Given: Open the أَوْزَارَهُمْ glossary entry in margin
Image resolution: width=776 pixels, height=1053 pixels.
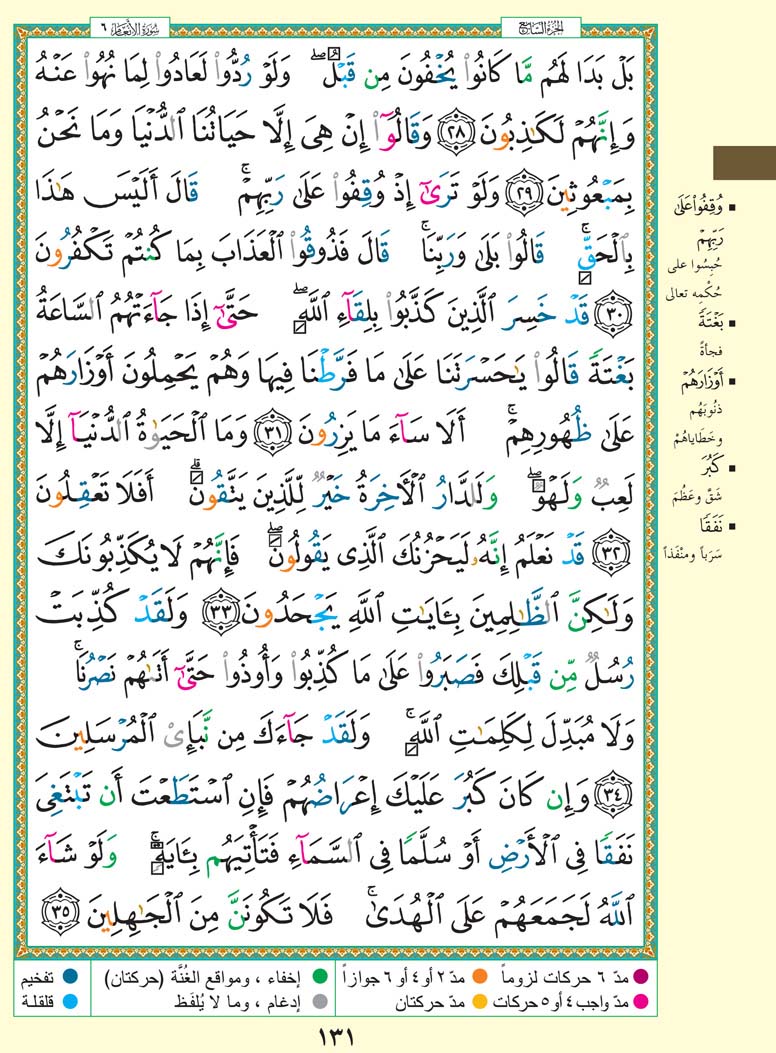Looking at the screenshot, I should click(730, 381).
